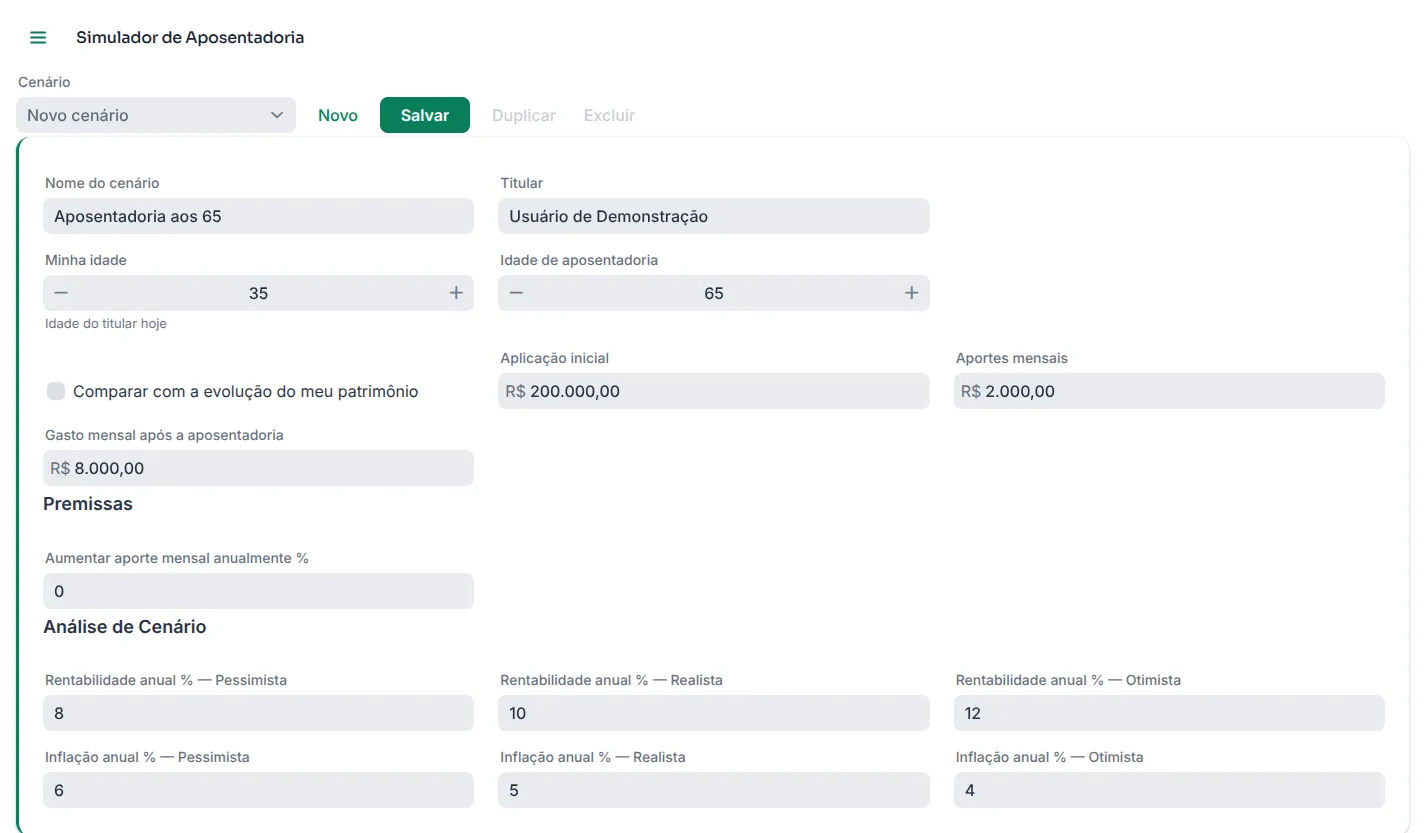1425x833 pixels.
Task: Edit the Nome do cenário field
Action: pyautogui.click(x=259, y=216)
